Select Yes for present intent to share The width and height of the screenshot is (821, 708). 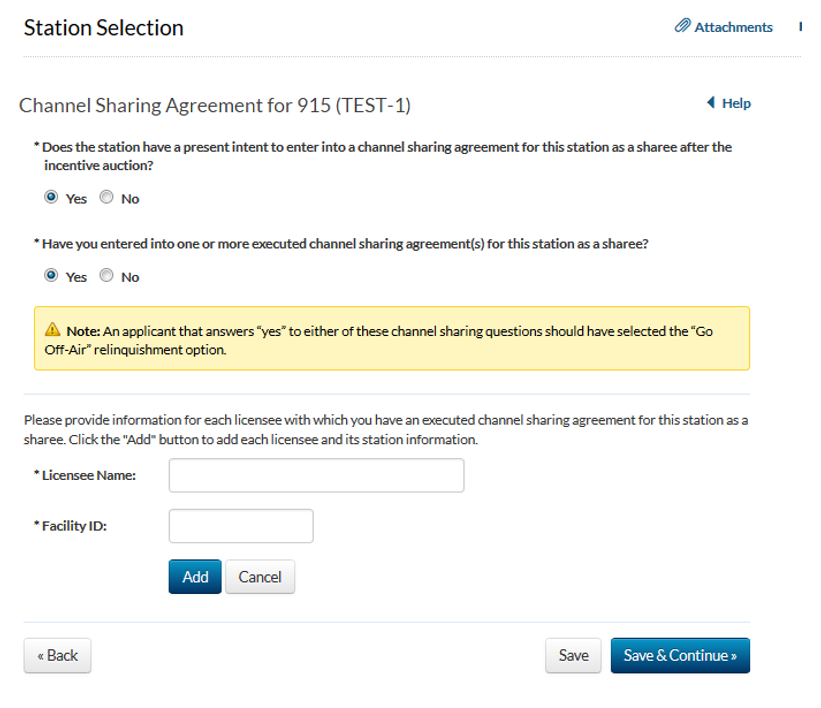51,198
